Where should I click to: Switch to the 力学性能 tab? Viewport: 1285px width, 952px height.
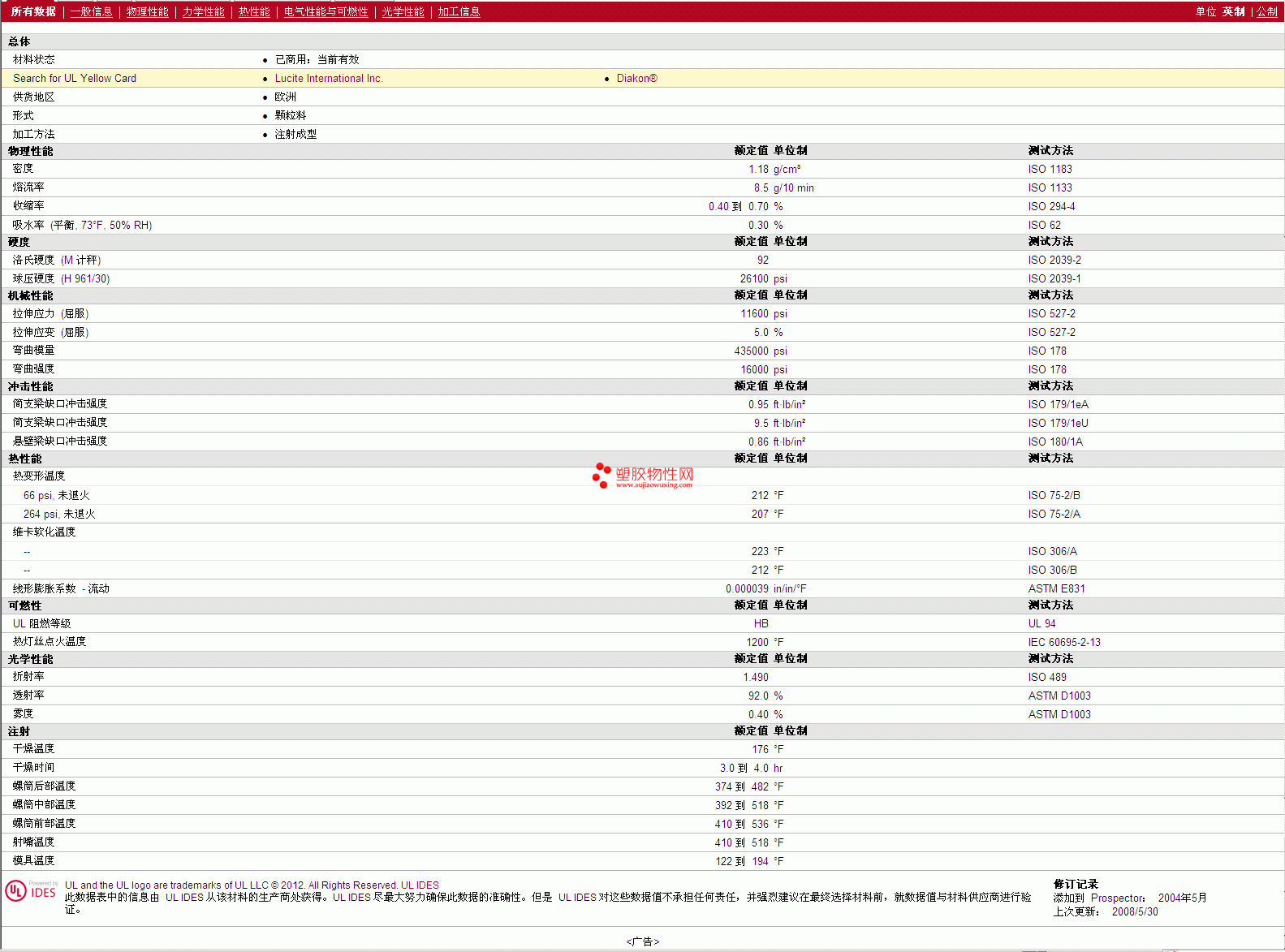[x=203, y=11]
